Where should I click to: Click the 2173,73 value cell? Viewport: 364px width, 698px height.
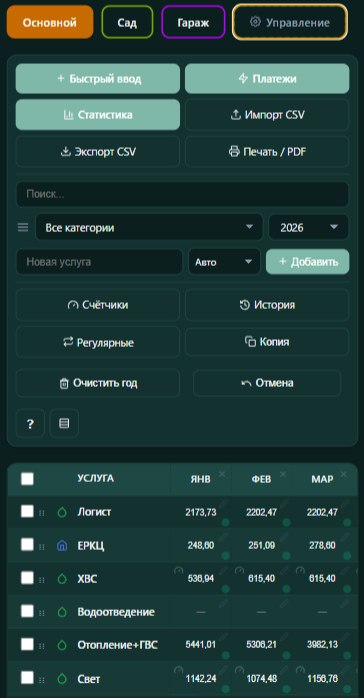point(201,512)
